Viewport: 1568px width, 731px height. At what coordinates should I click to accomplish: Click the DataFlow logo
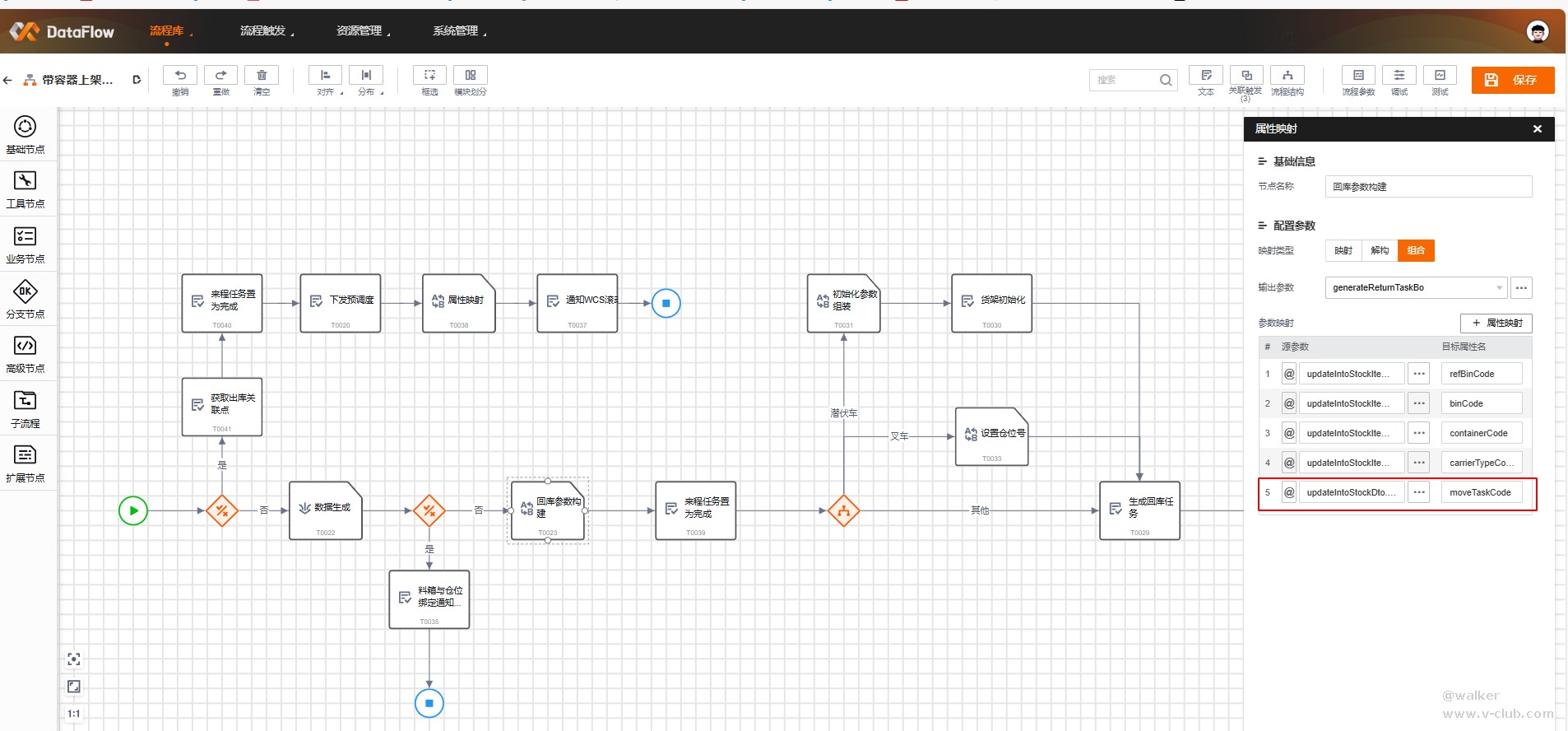click(x=63, y=31)
